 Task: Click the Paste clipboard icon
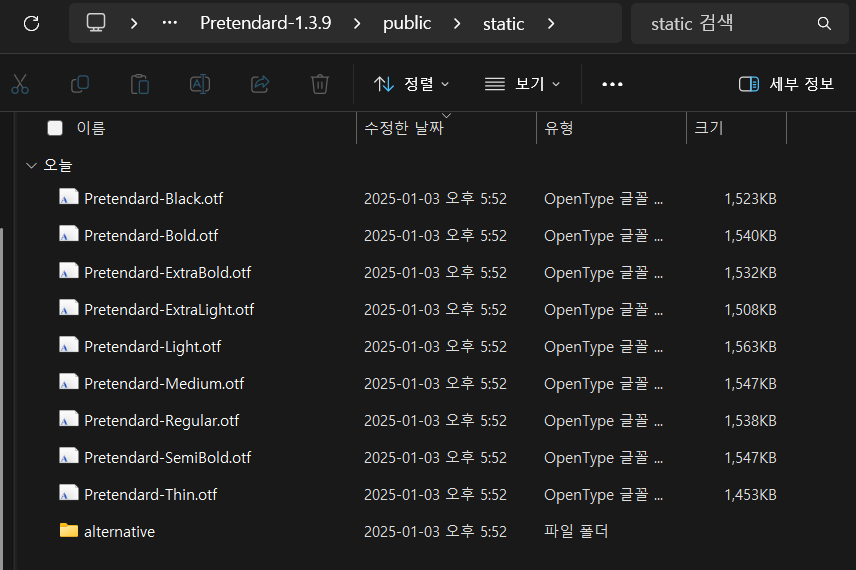click(x=140, y=84)
